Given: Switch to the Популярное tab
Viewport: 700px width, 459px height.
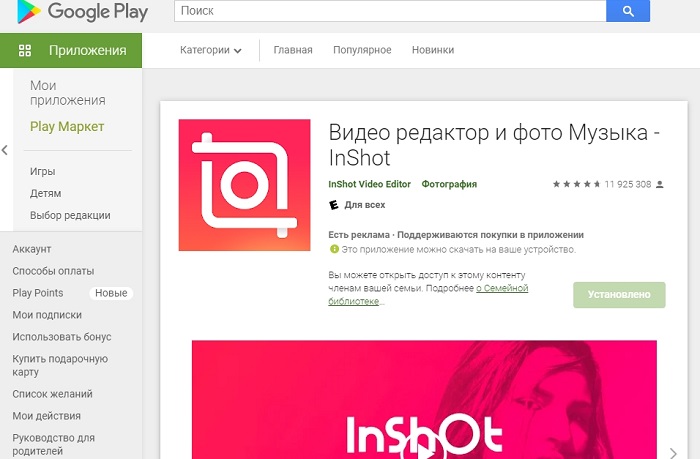Looking at the screenshot, I should pyautogui.click(x=362, y=50).
